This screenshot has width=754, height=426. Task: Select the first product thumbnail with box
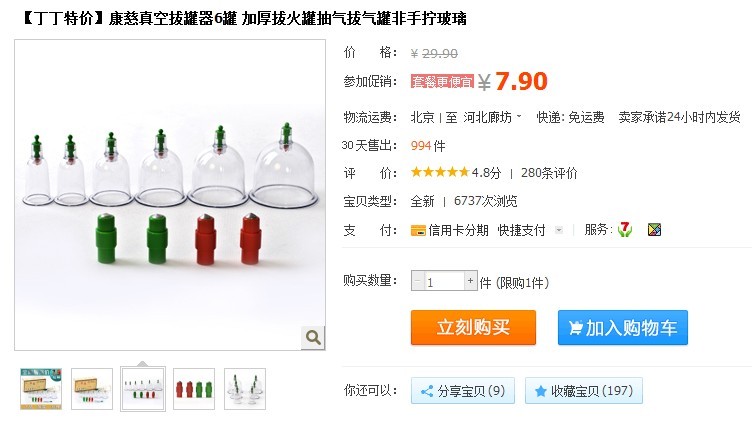click(x=41, y=389)
